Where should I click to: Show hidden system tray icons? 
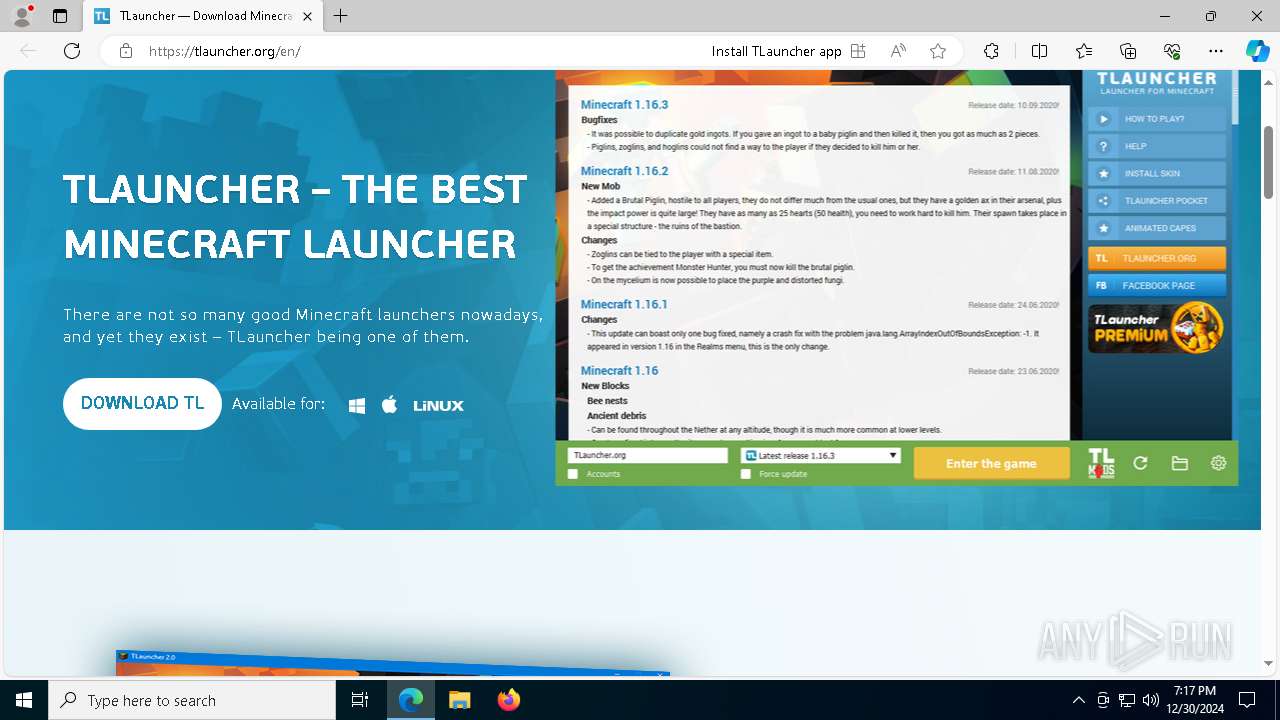tap(1078, 700)
